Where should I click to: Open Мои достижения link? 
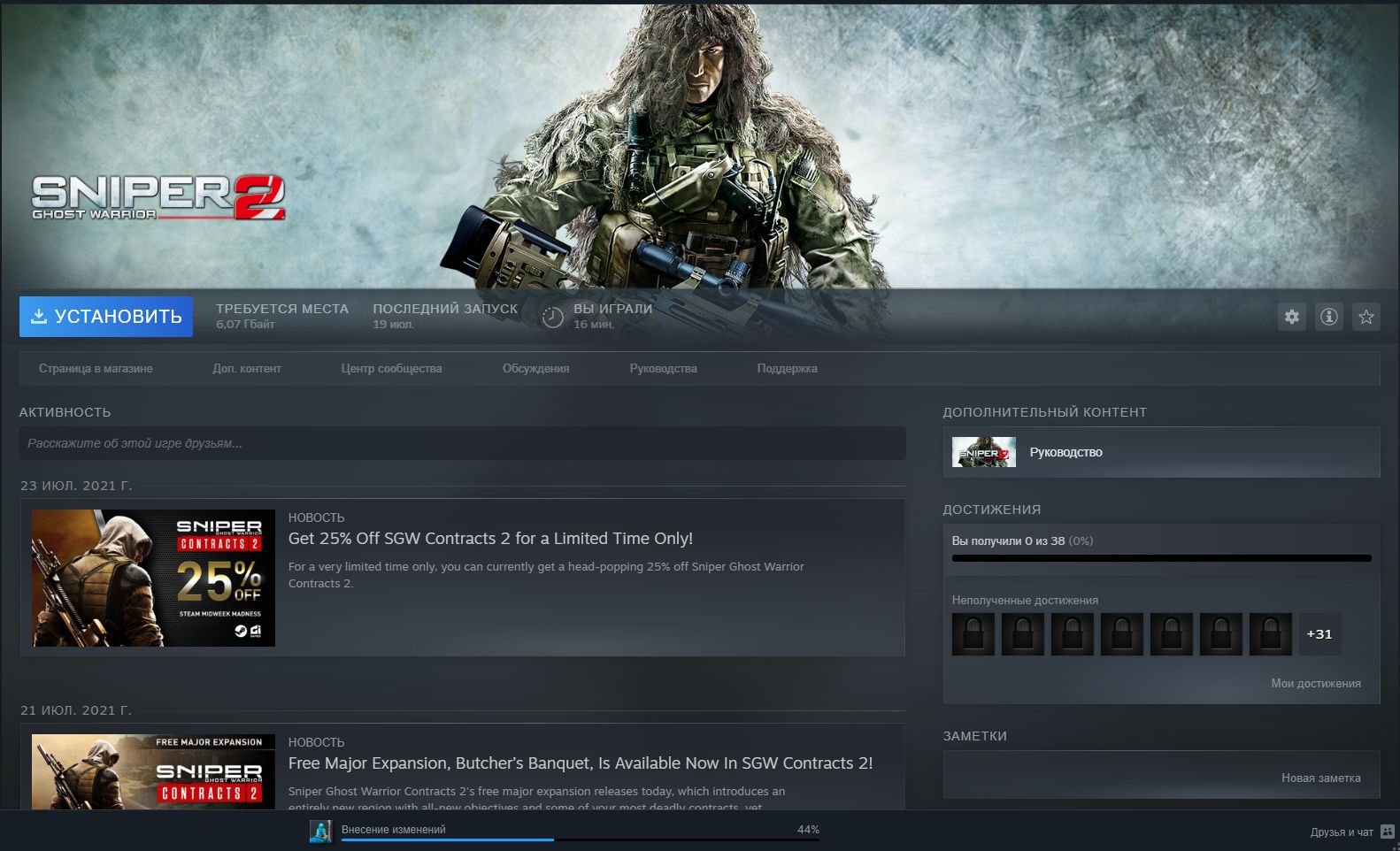(1316, 684)
